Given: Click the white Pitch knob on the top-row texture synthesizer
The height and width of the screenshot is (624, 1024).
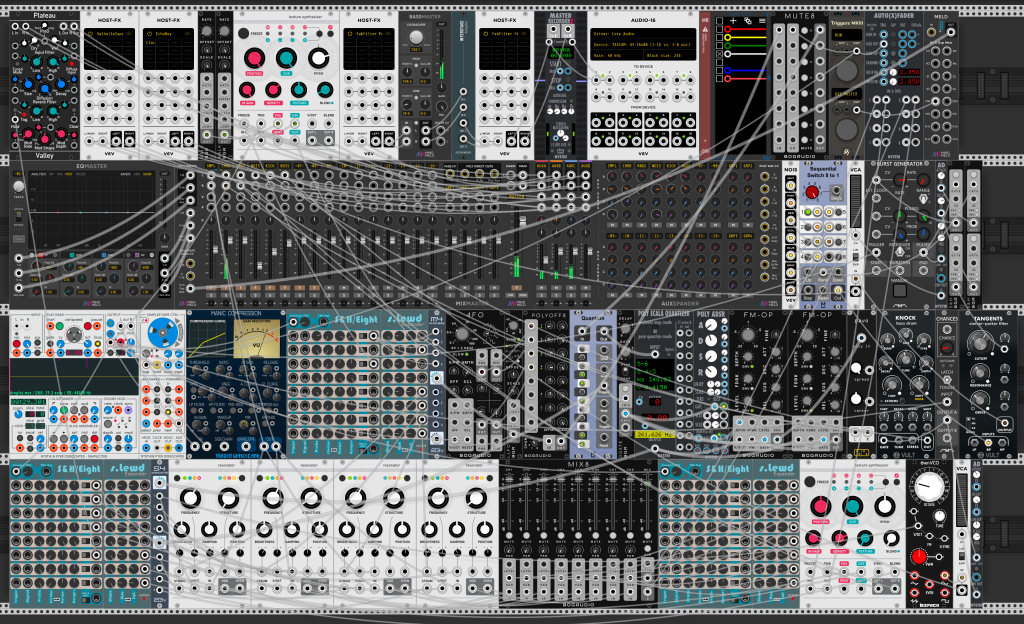Looking at the screenshot, I should 318,59.
